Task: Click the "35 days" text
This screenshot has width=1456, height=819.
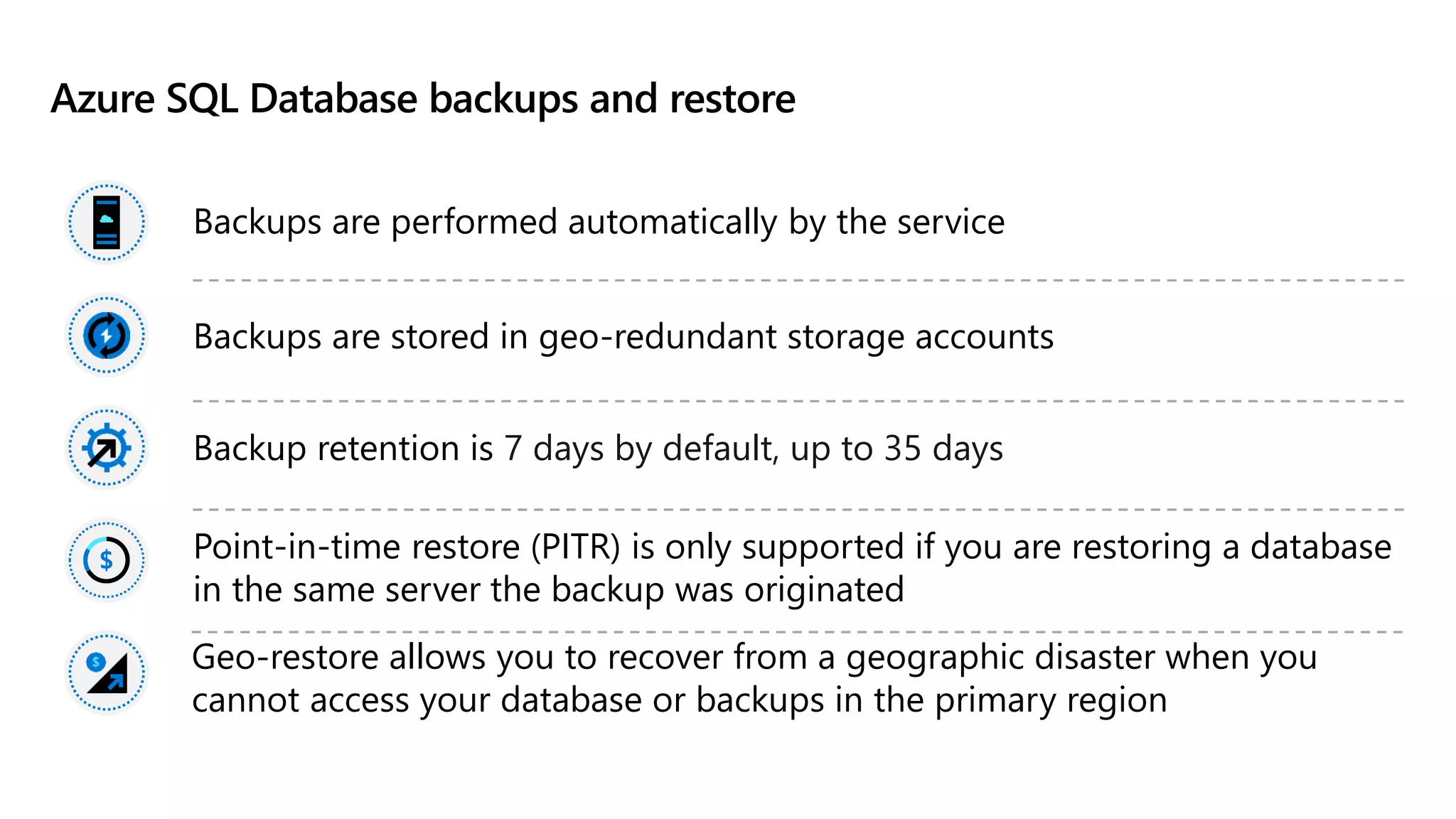Action: pyautogui.click(x=943, y=449)
